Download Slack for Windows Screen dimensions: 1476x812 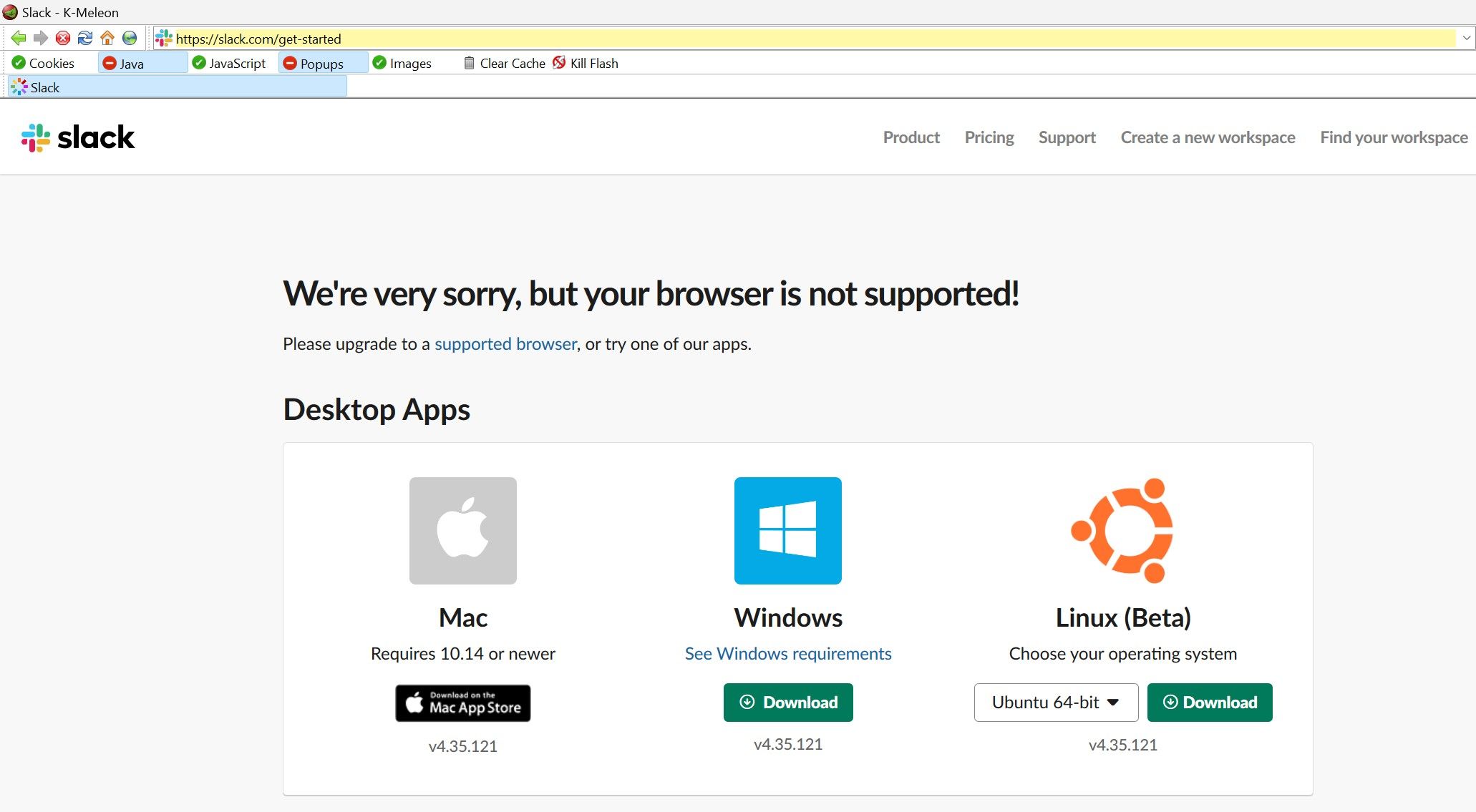(787, 702)
